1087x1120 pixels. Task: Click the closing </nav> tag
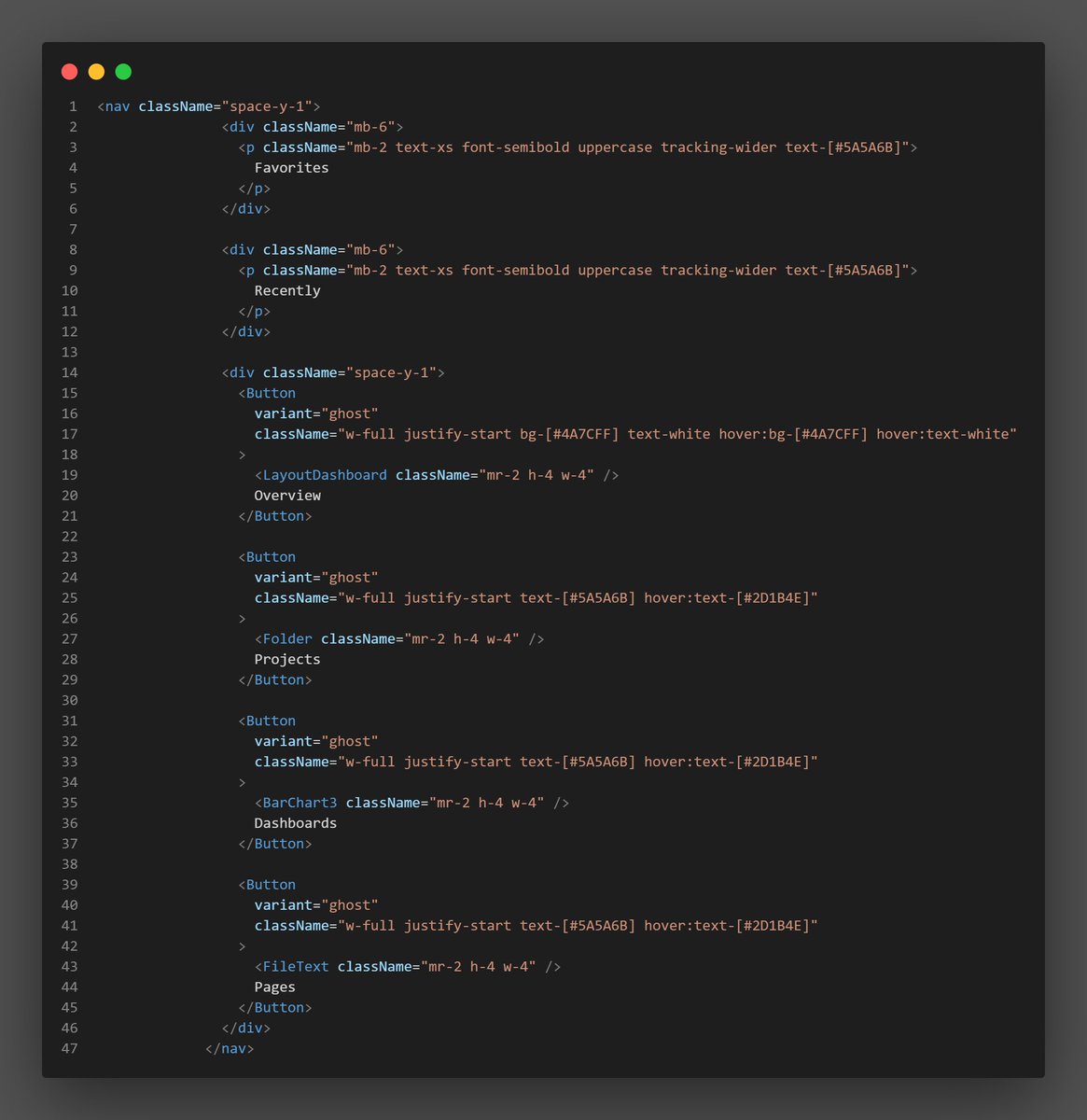pos(230,1049)
